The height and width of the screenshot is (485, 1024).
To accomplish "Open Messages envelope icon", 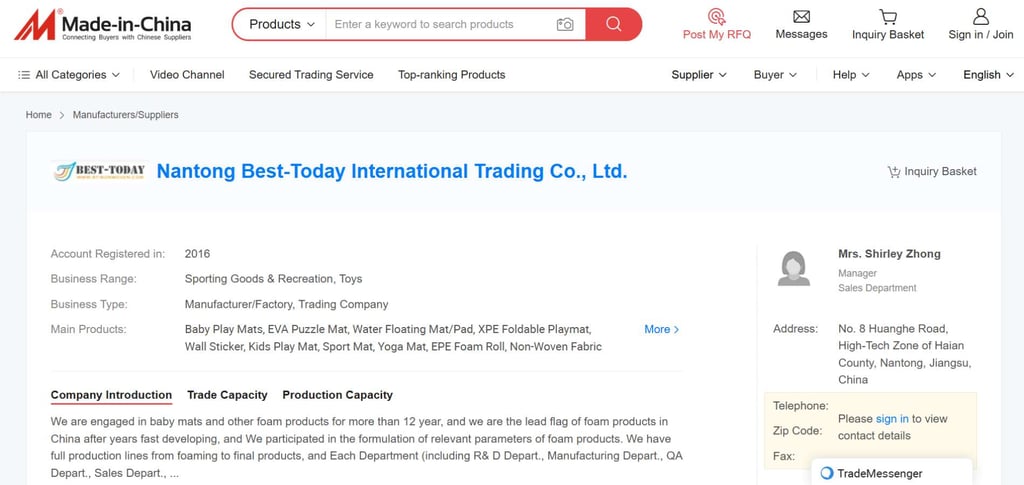I will tap(801, 16).
